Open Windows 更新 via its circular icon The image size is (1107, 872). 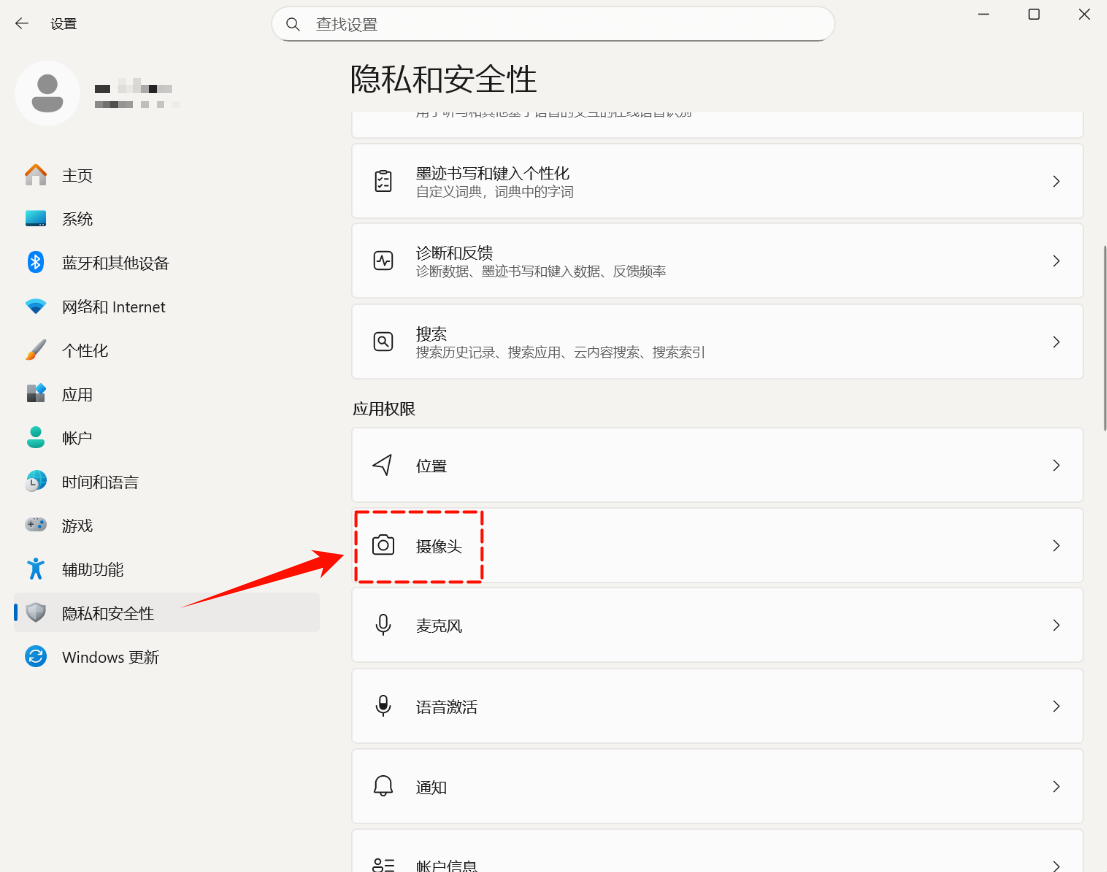click(x=33, y=657)
